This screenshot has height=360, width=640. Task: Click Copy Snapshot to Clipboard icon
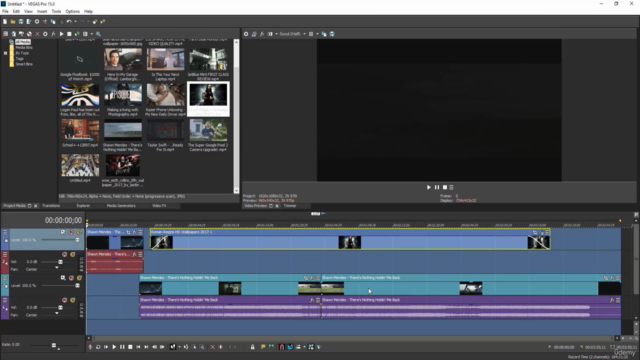coord(324,34)
